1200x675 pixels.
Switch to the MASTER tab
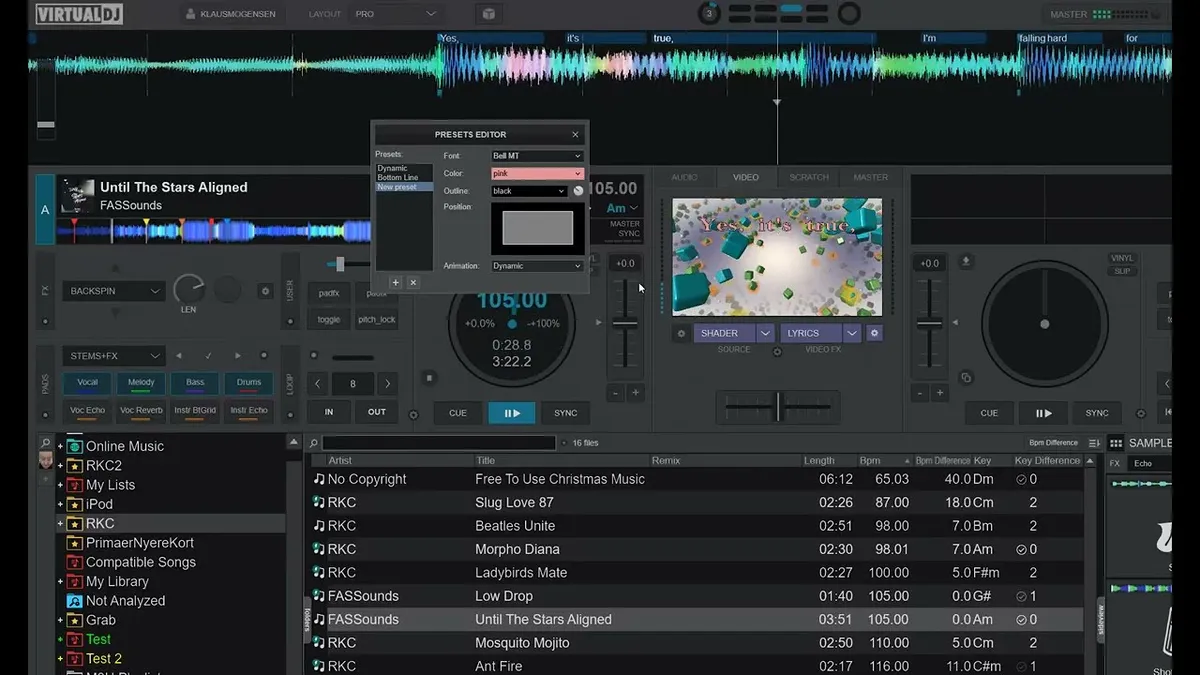coord(869,176)
